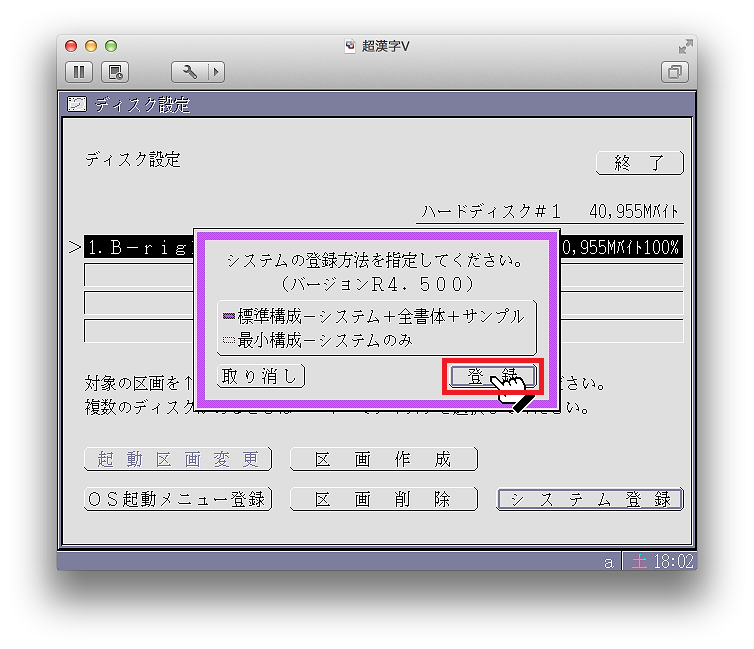Image resolution: width=754 pixels, height=649 pixels.
Task: Click the 区画作成 button
Action: pos(383,459)
